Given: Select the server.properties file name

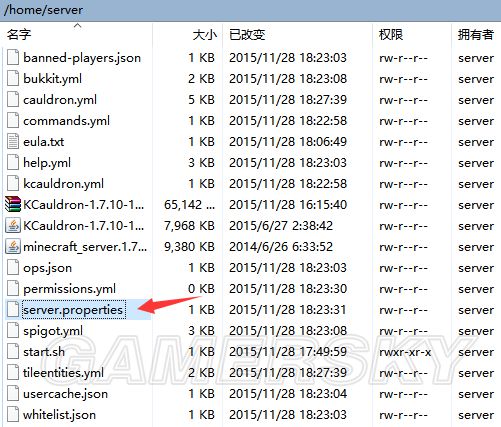Looking at the screenshot, I should tap(74, 310).
